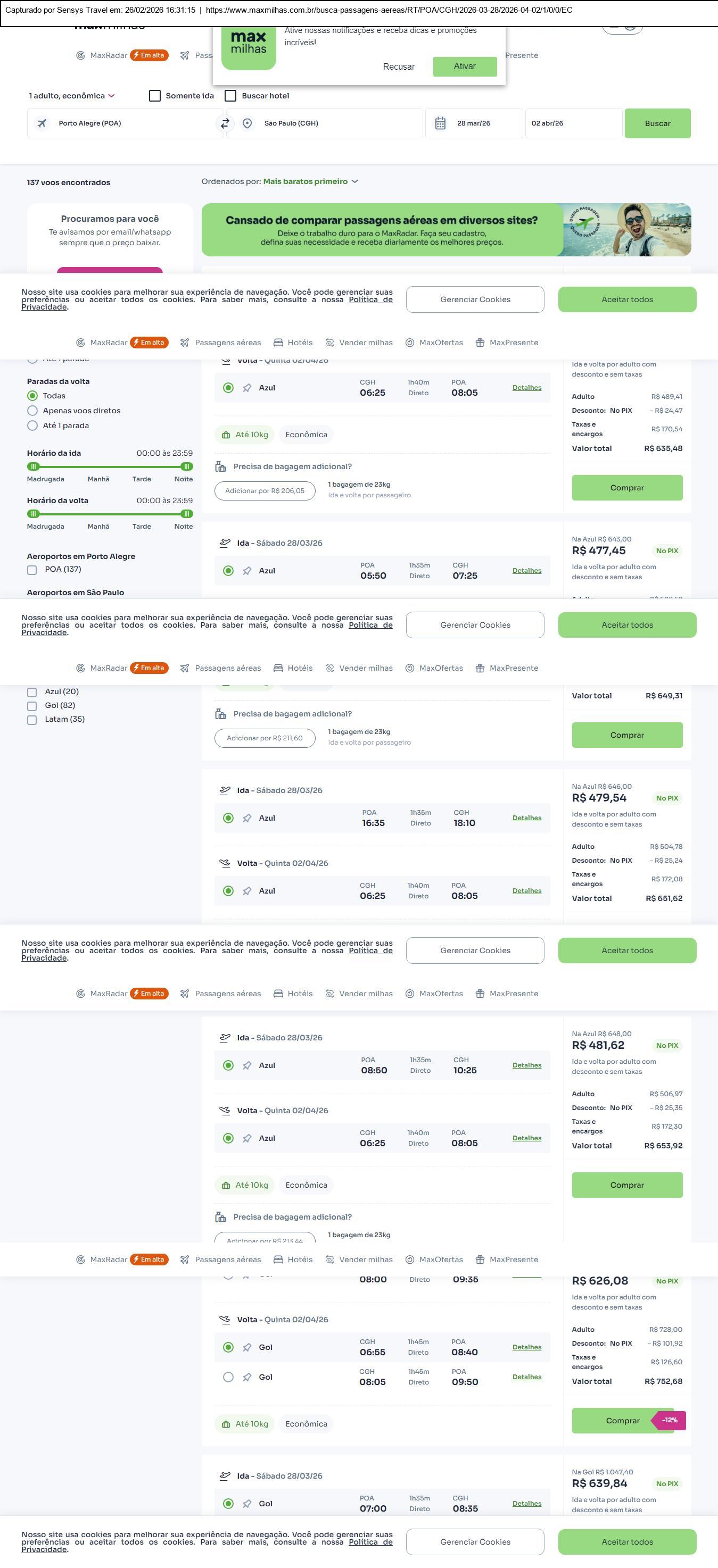The width and height of the screenshot is (718, 1568).
Task: Enable the 'Buscar hotel' checkbox
Action: click(231, 96)
